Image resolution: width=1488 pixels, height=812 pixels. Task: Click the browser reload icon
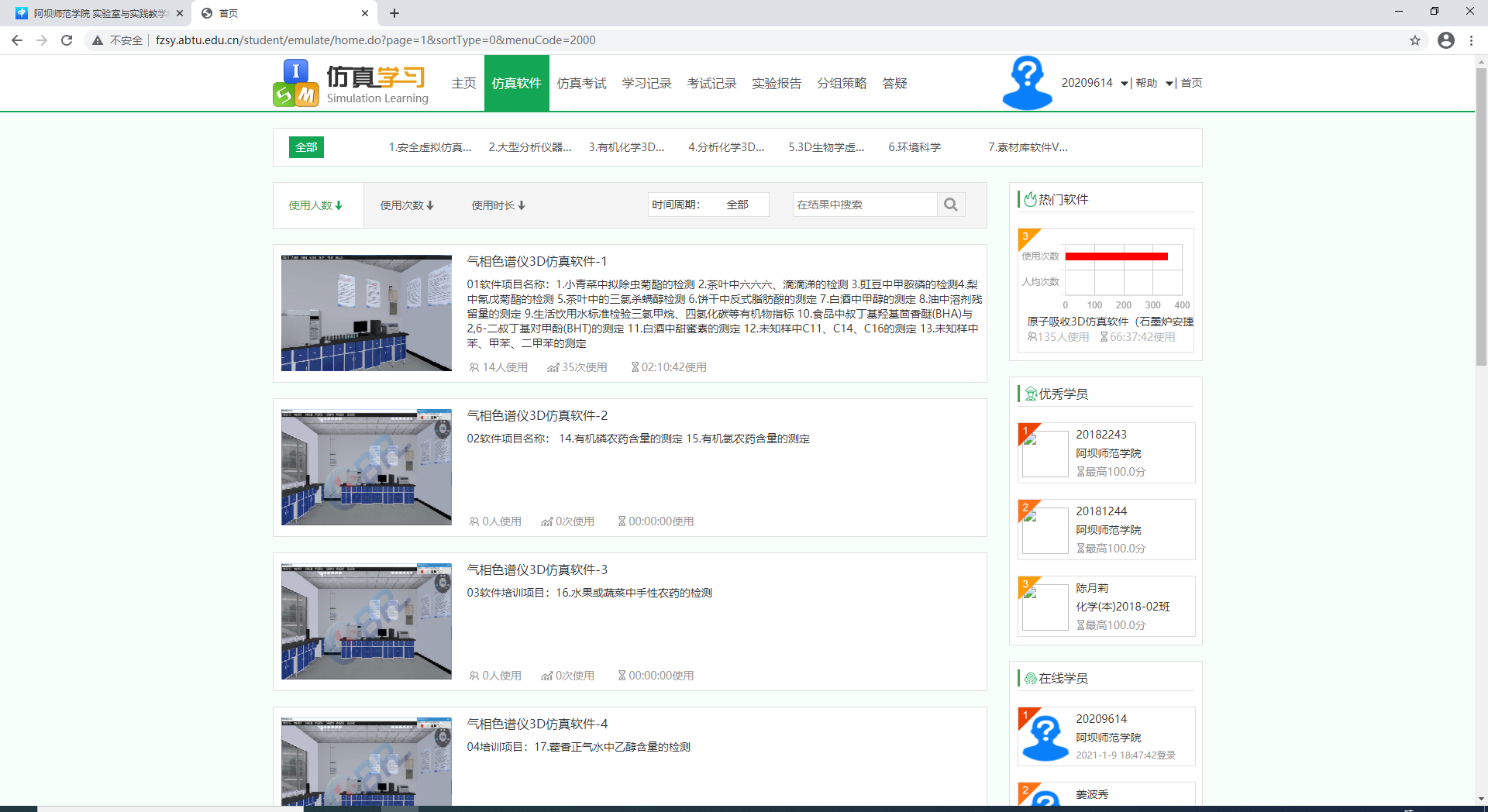click(x=67, y=40)
